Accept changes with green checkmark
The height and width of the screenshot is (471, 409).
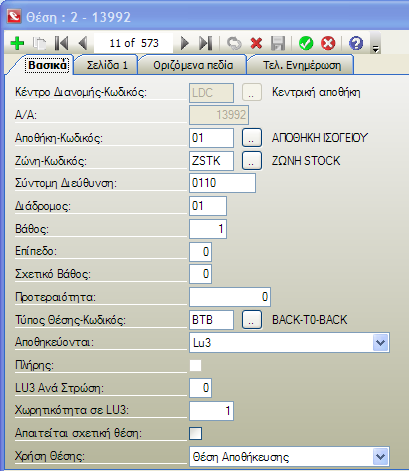[306, 43]
